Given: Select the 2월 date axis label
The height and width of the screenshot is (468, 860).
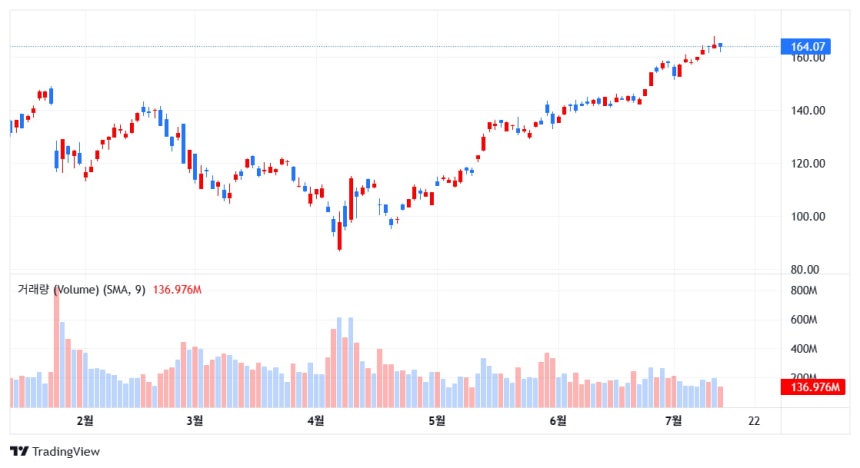Looking at the screenshot, I should 85,421.
